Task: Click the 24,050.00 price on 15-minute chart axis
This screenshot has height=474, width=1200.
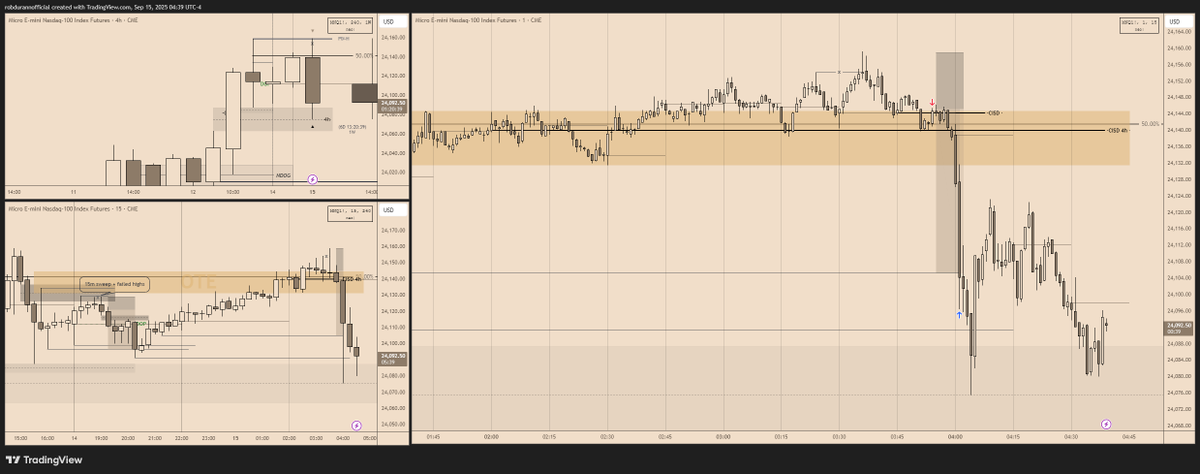Action: click(x=393, y=424)
